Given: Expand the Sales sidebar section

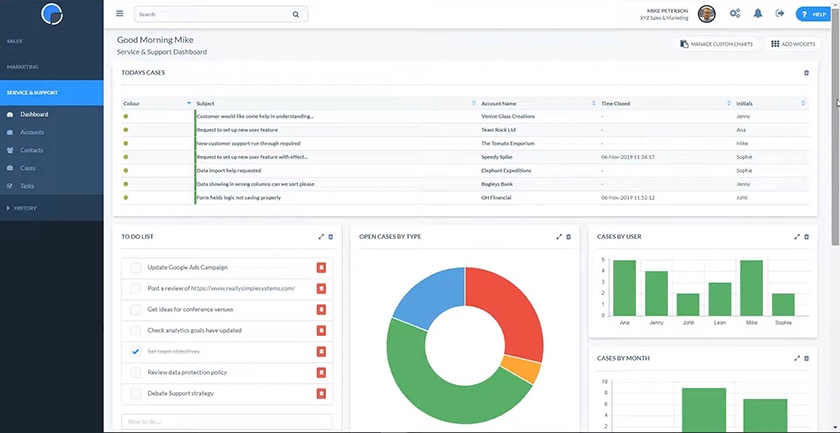Looking at the screenshot, I should tap(51, 41).
